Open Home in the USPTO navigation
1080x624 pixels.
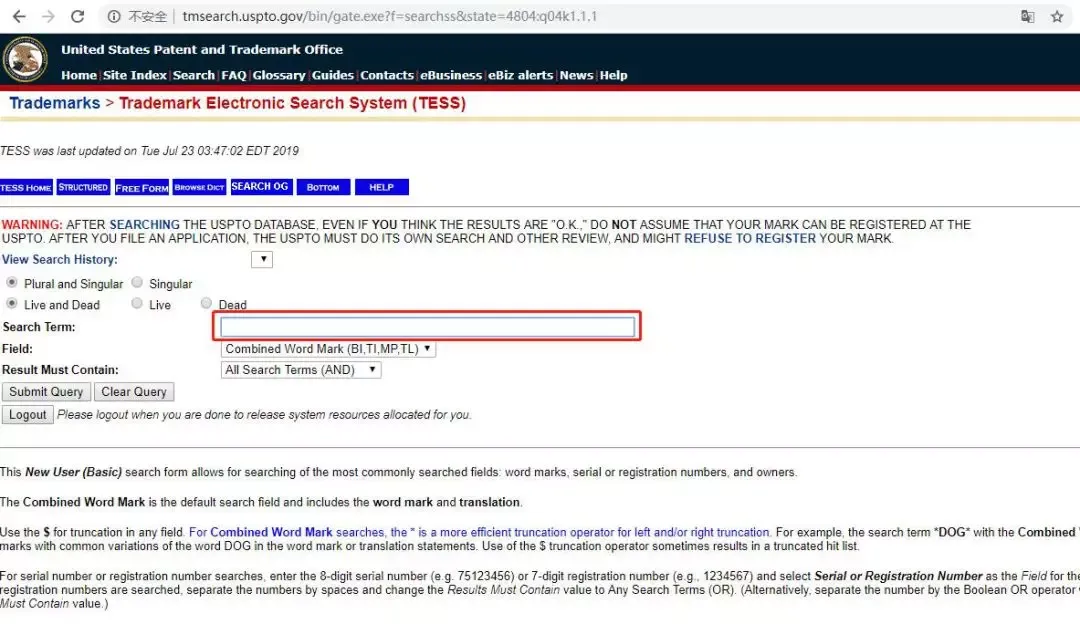(x=79, y=75)
